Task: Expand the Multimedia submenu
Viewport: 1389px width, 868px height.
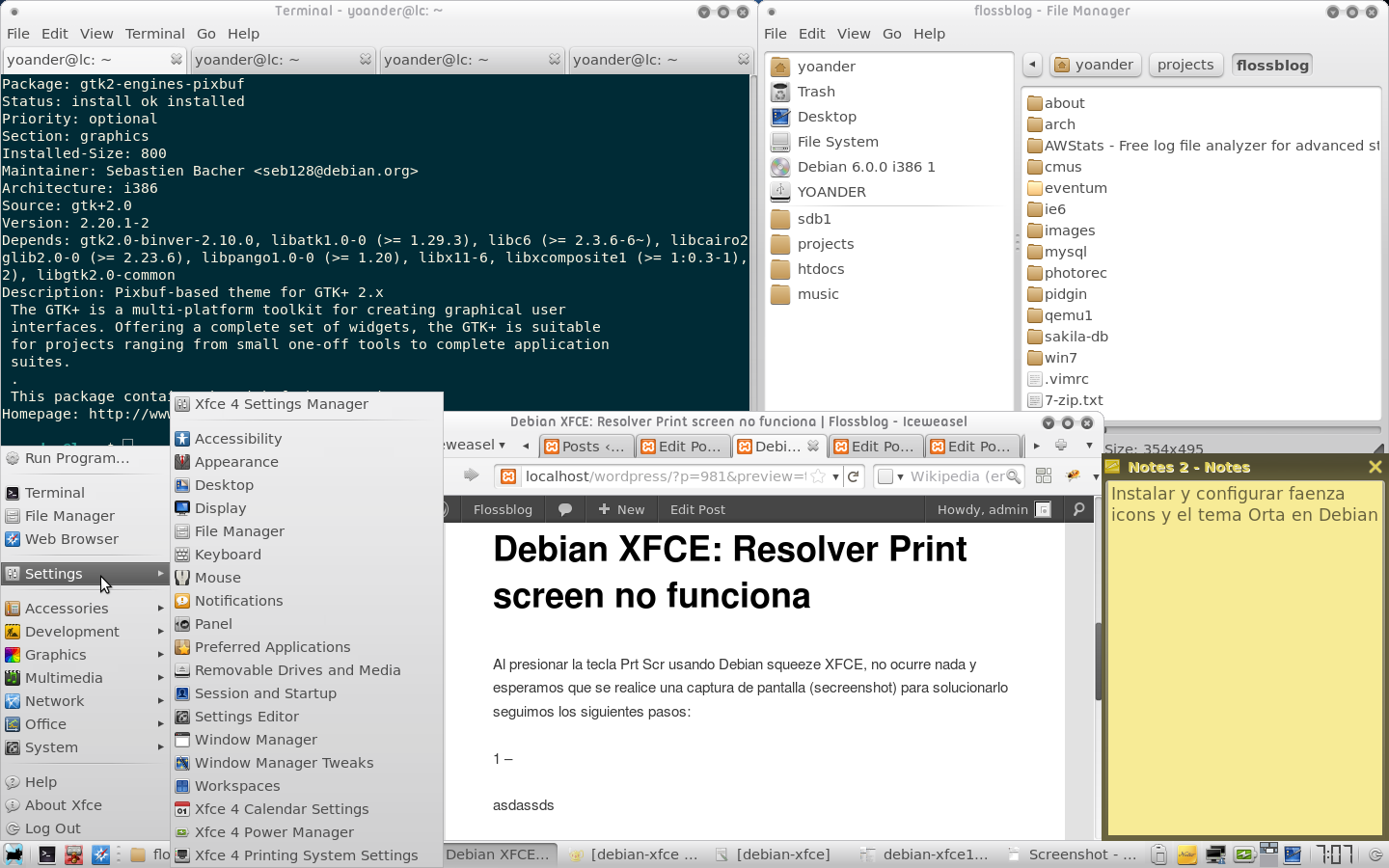Action: pos(85,678)
